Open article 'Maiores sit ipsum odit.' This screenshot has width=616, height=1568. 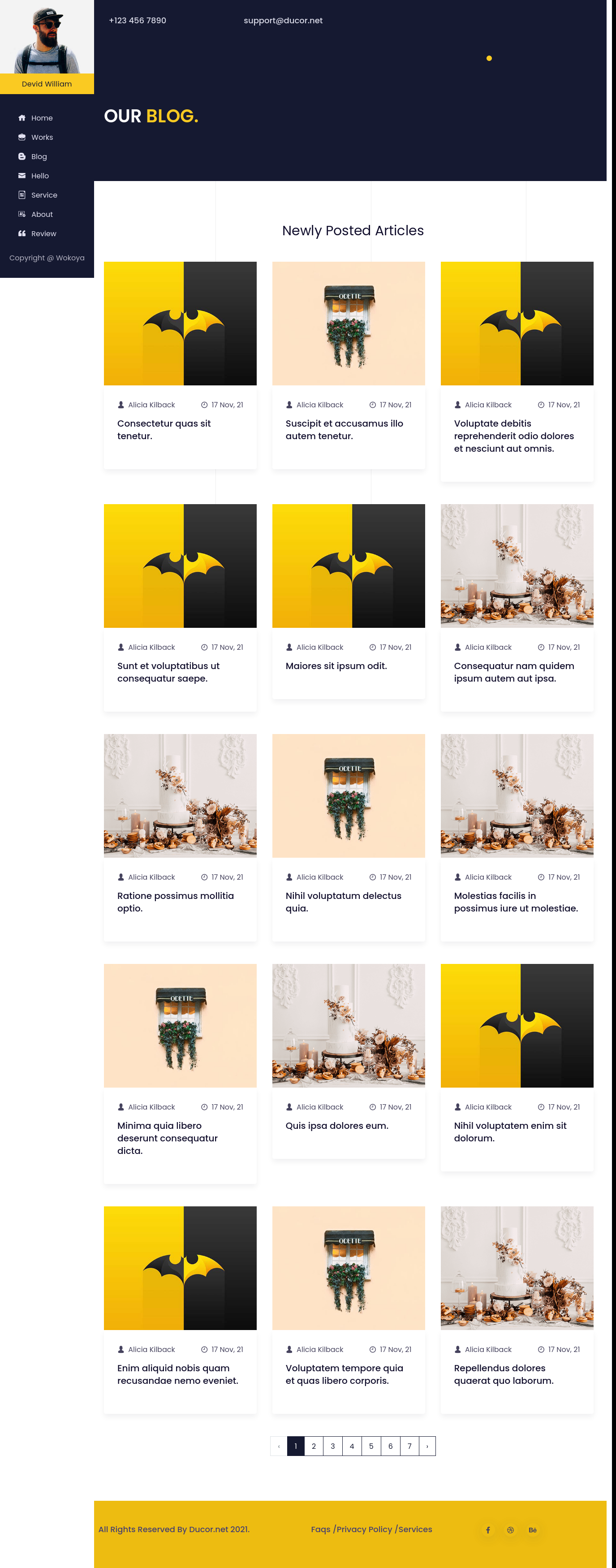pos(336,666)
